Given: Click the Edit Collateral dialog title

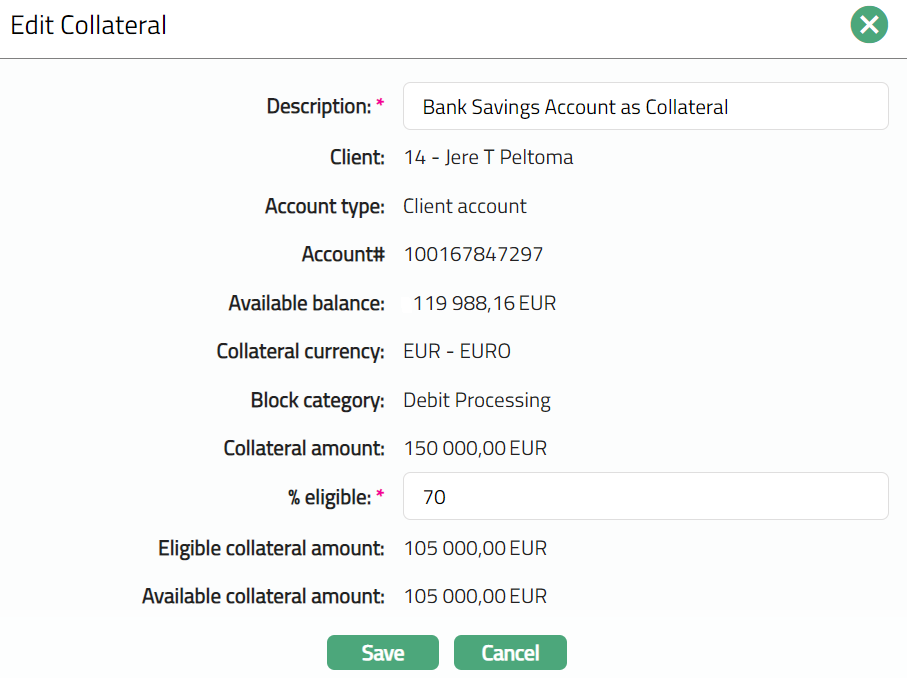Looking at the screenshot, I should (89, 26).
